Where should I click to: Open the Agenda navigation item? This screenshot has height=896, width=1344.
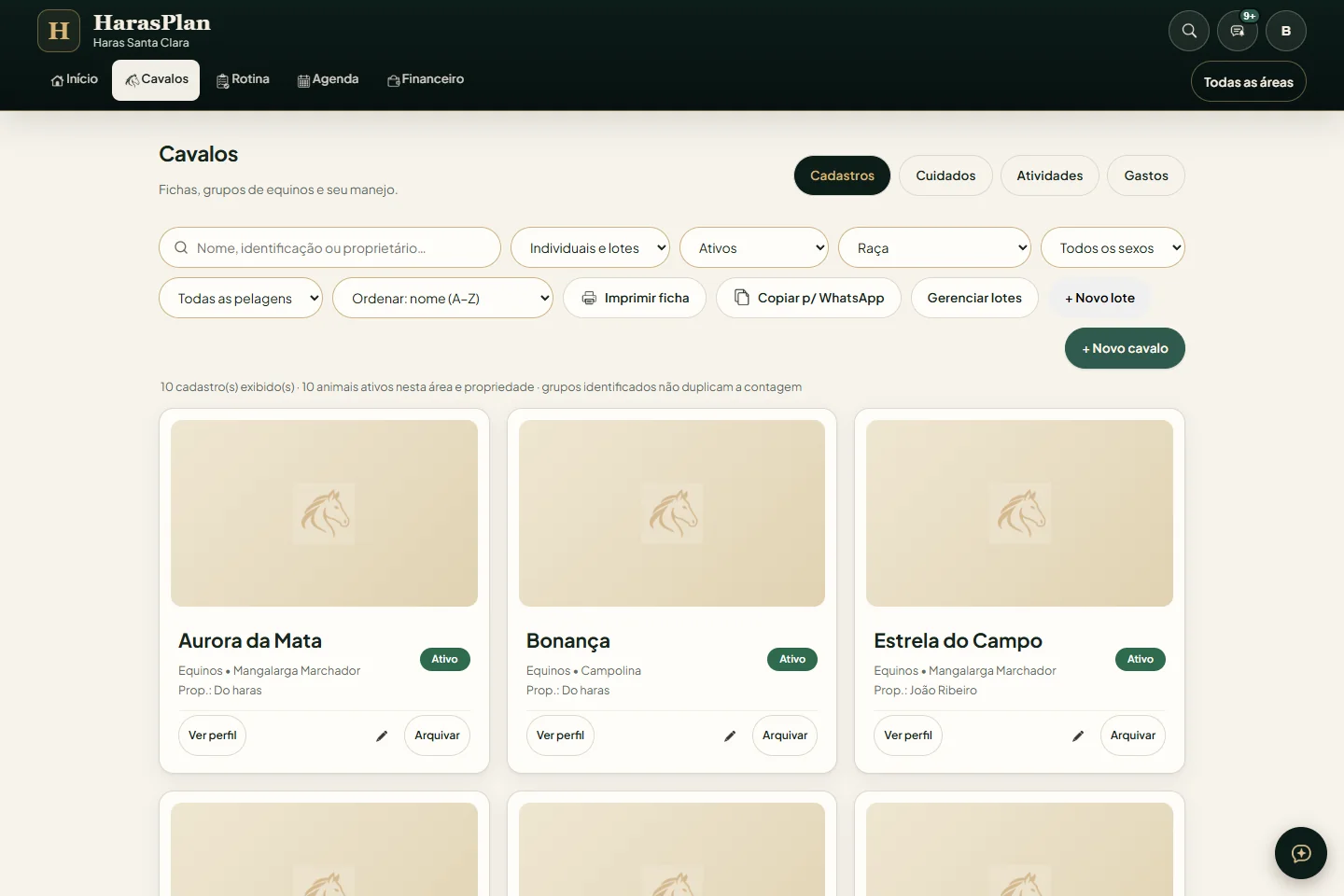pos(328,80)
